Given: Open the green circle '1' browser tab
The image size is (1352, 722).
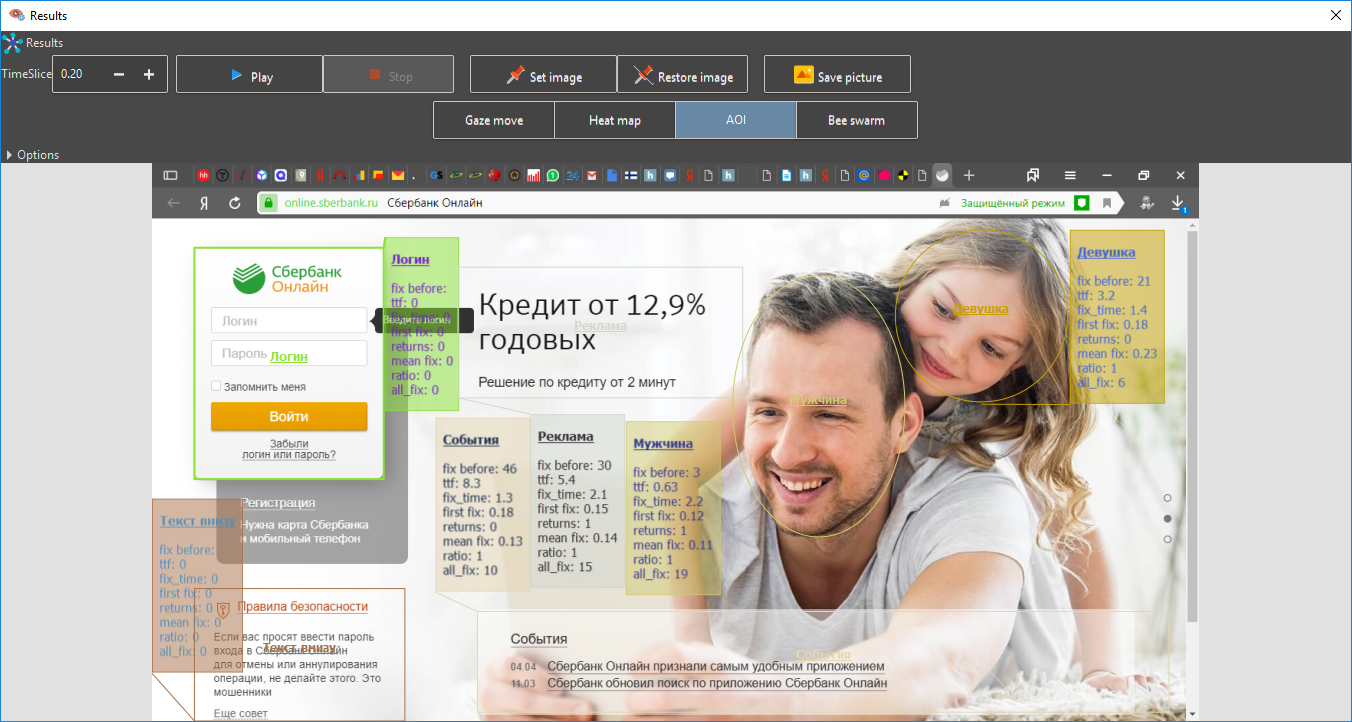Looking at the screenshot, I should pos(553,175).
